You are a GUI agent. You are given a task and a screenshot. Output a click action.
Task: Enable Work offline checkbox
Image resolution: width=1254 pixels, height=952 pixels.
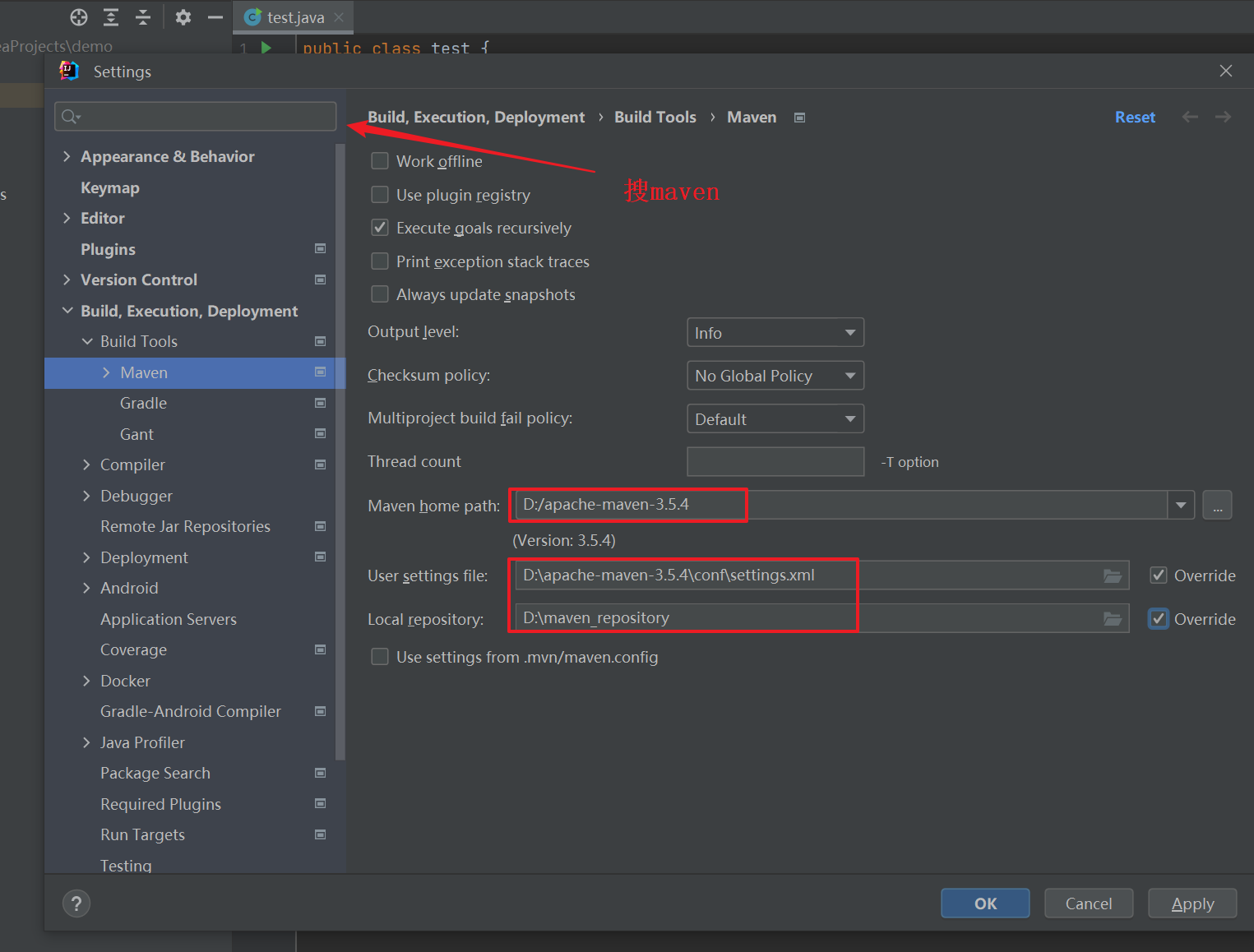[380, 161]
